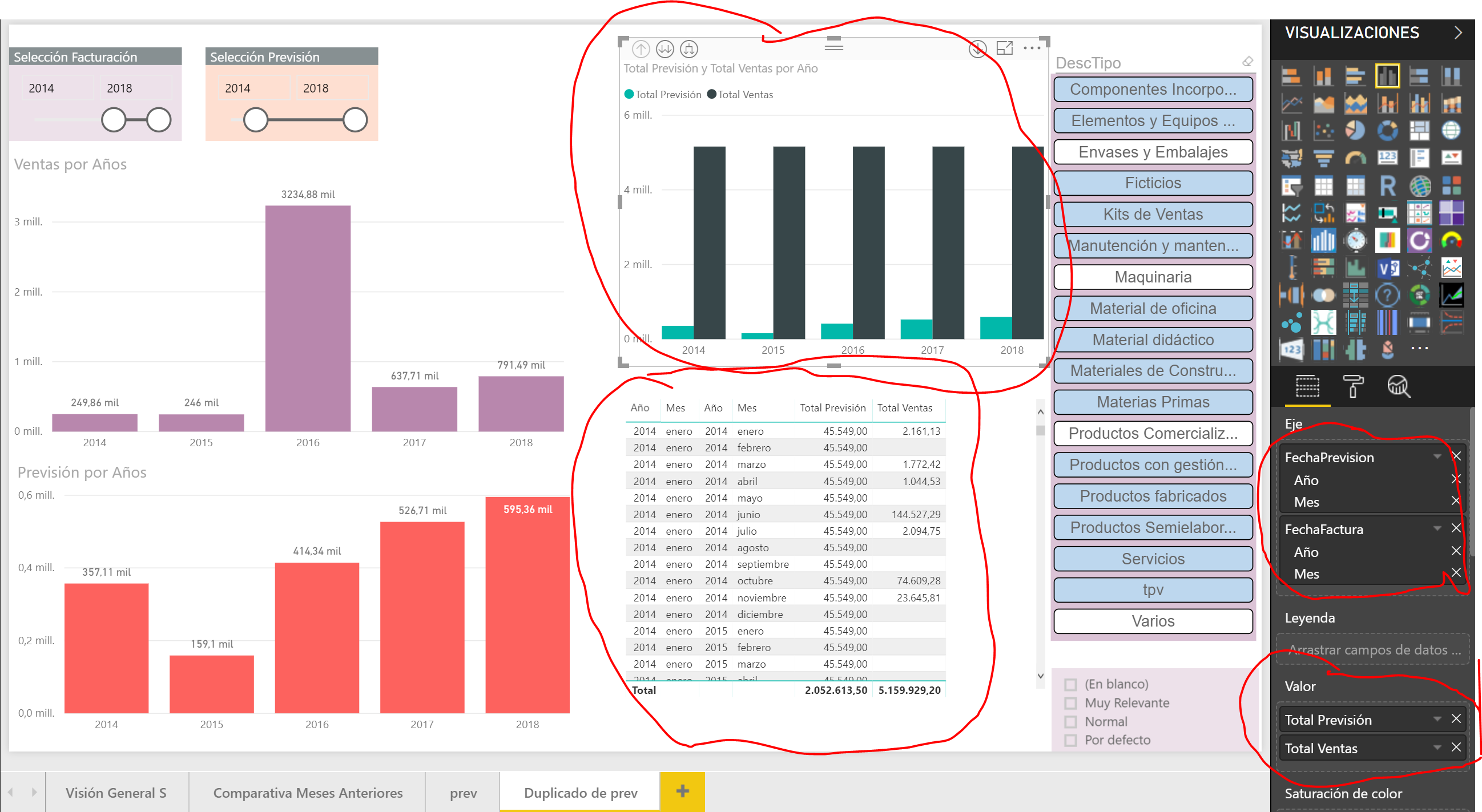Select the Servicios slicer button

pyautogui.click(x=1153, y=559)
